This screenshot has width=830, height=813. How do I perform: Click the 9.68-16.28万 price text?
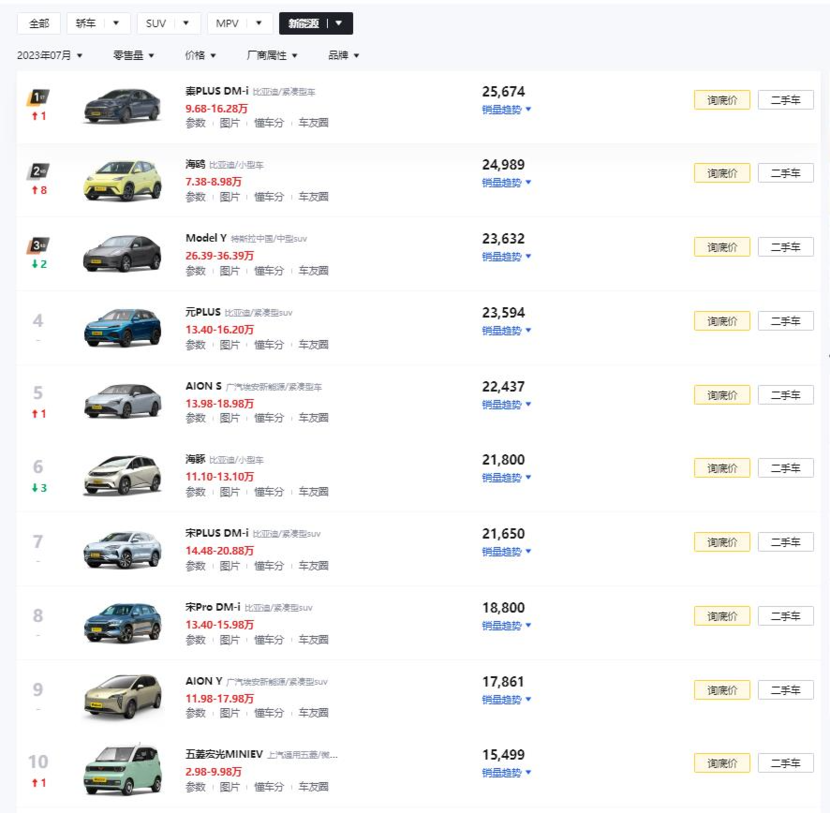(x=216, y=109)
